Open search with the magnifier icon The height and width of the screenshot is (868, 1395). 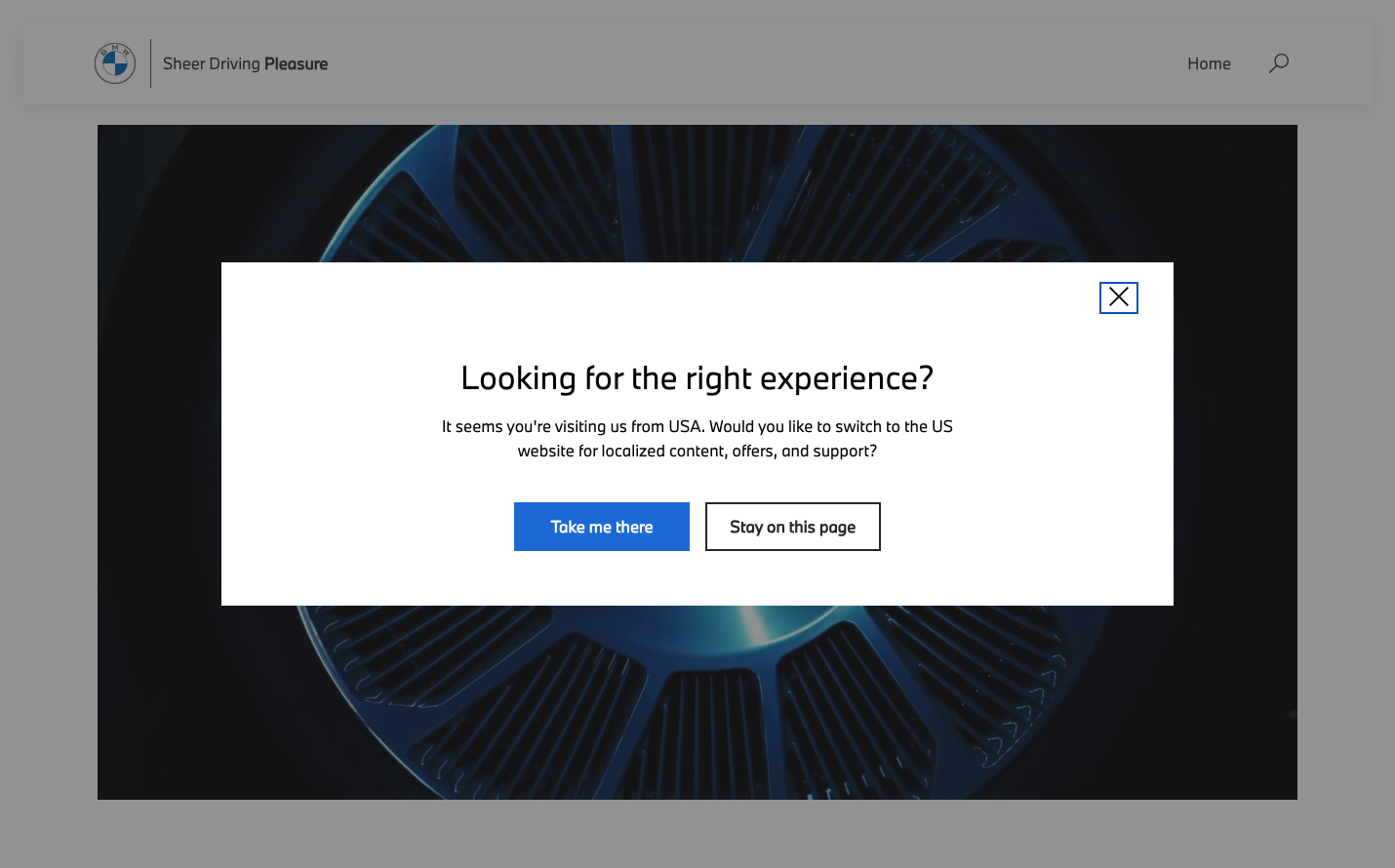point(1278,63)
